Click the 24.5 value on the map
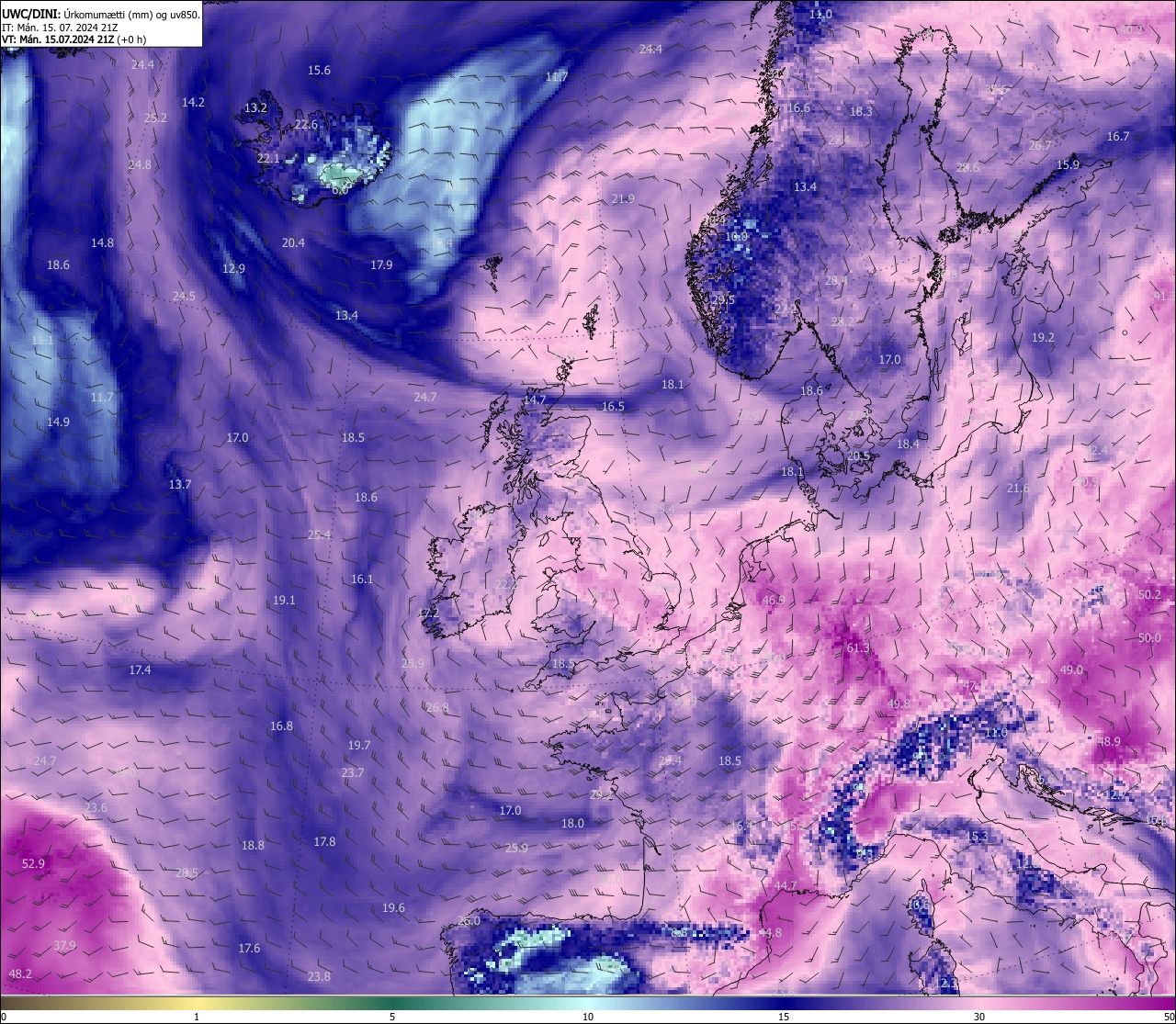 click(x=184, y=297)
